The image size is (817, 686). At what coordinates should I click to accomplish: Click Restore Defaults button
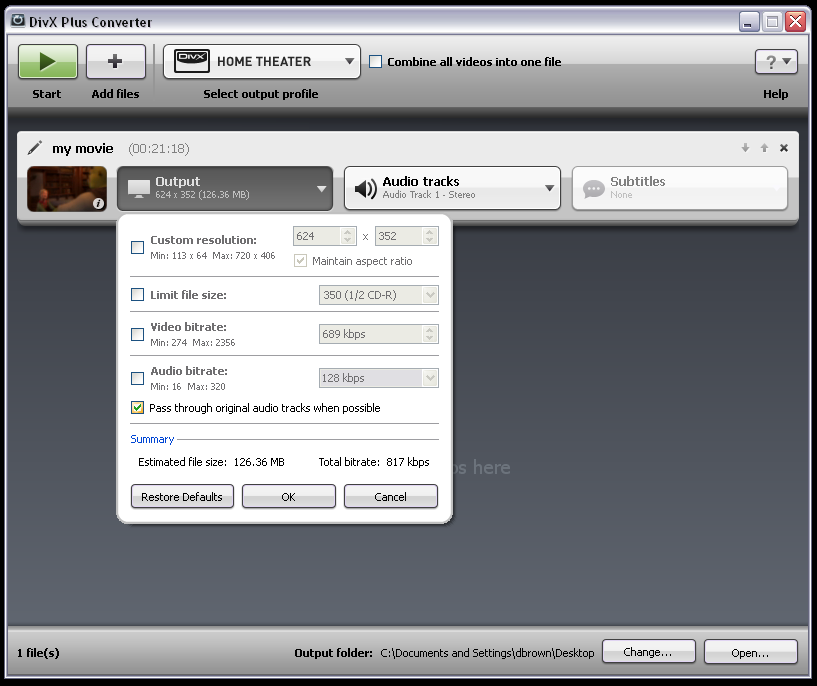click(182, 496)
